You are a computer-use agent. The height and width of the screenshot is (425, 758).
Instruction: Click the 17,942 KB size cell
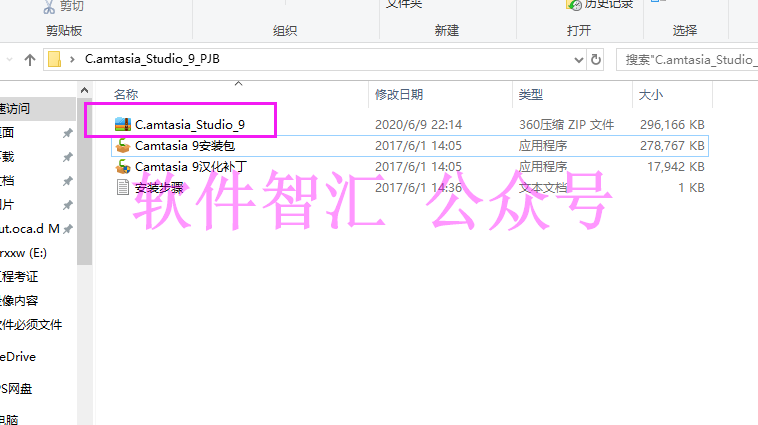[676, 166]
